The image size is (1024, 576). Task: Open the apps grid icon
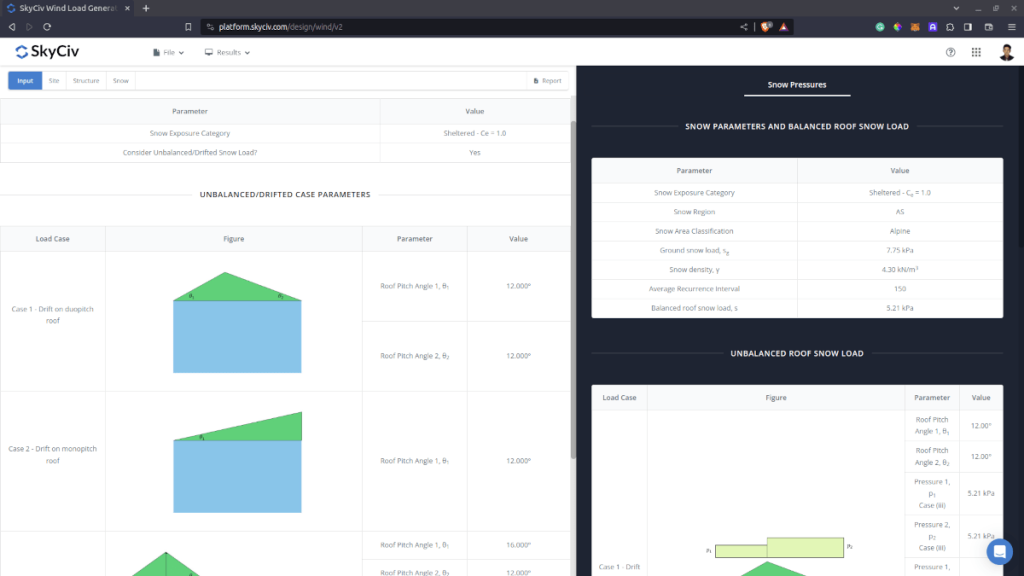(x=976, y=52)
